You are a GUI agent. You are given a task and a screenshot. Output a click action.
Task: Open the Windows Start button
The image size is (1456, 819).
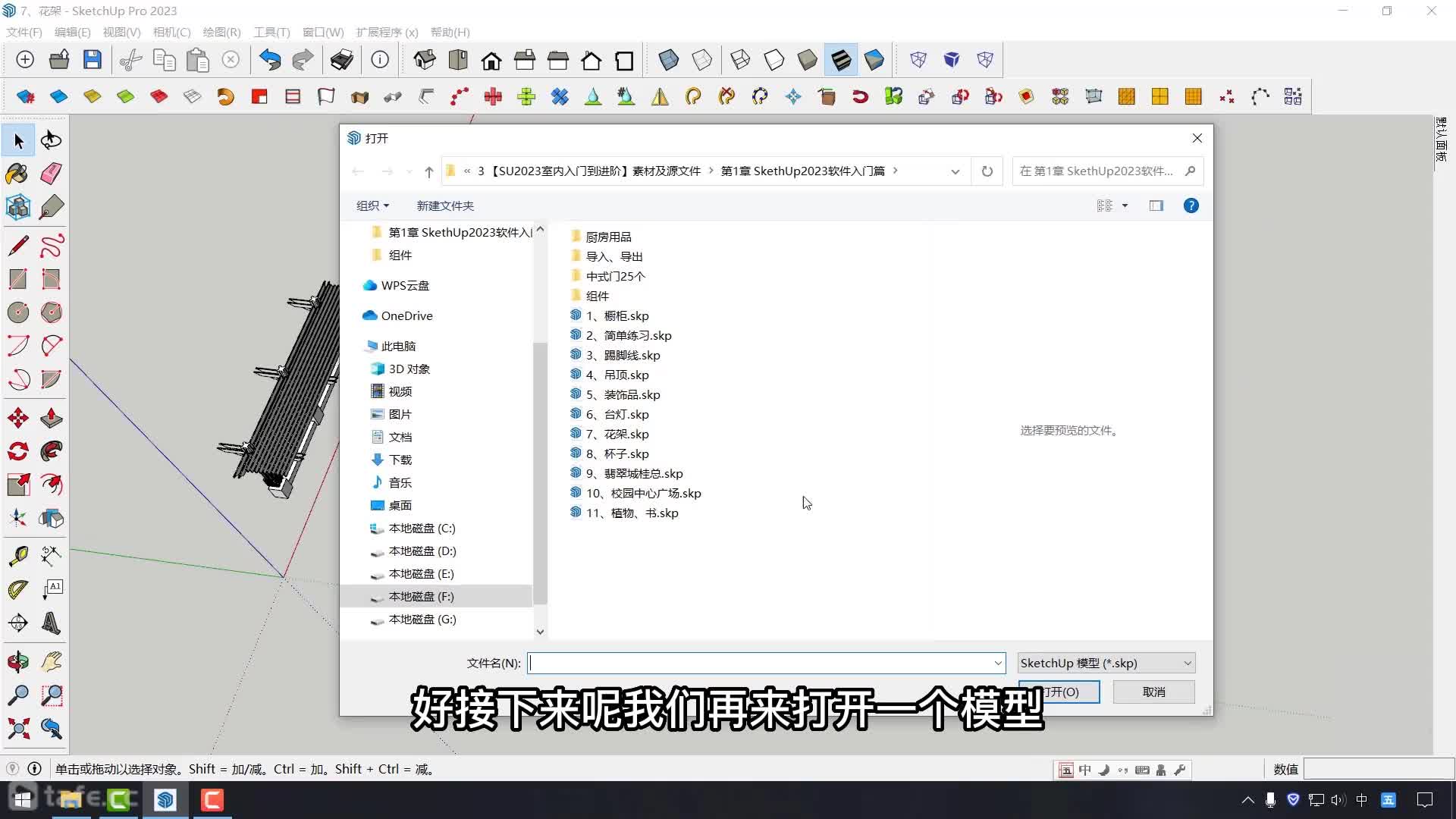pyautogui.click(x=23, y=800)
